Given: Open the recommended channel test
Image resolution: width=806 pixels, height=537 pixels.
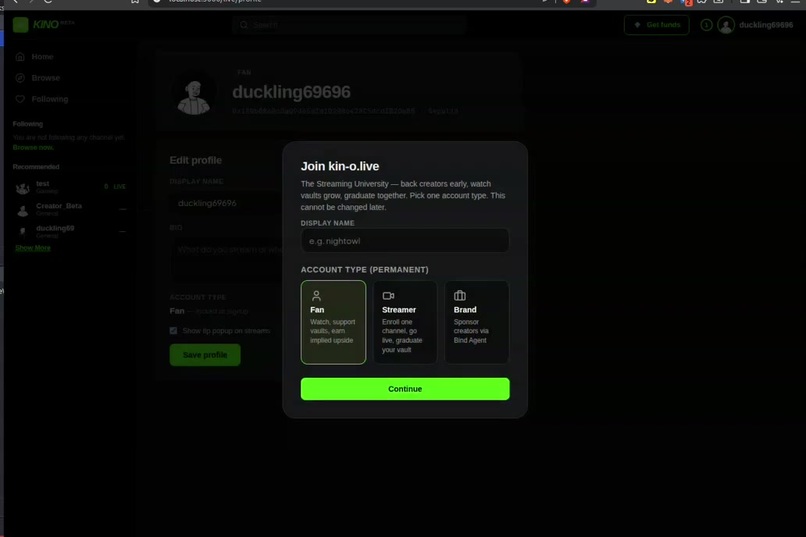Looking at the screenshot, I should point(70,187).
